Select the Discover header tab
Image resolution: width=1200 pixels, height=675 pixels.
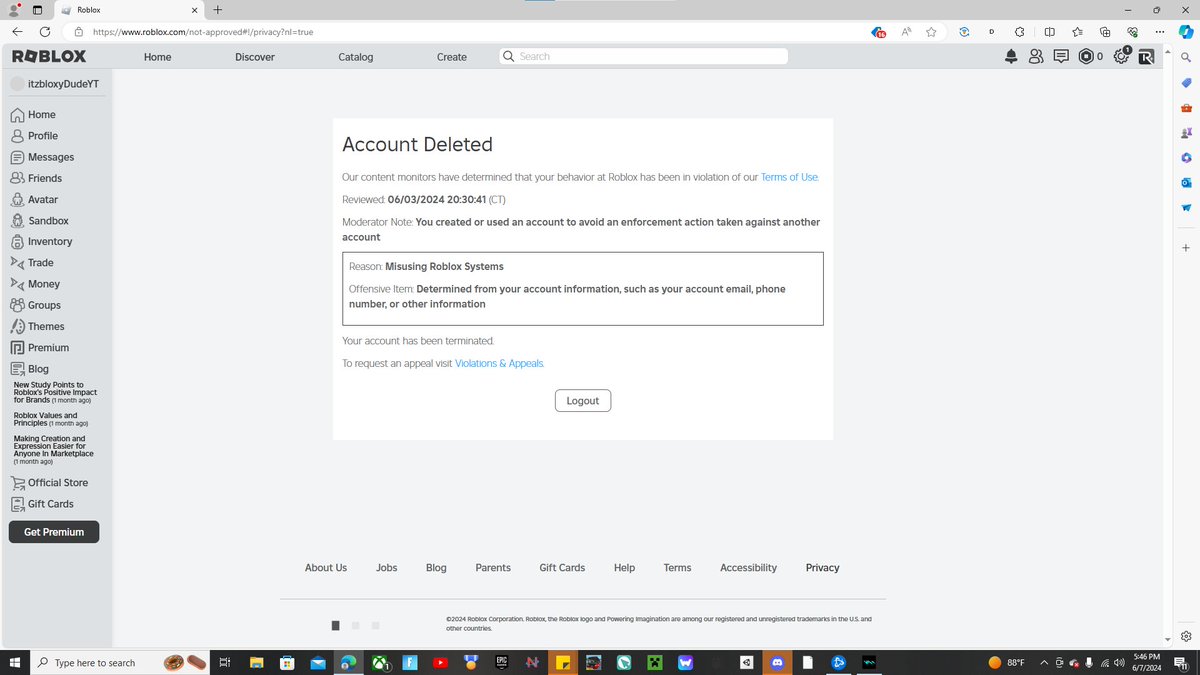[x=255, y=57]
